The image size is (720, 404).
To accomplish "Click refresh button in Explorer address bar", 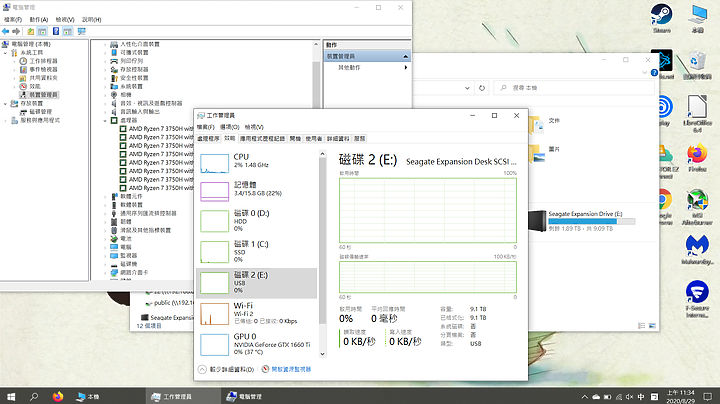I will click(x=482, y=88).
